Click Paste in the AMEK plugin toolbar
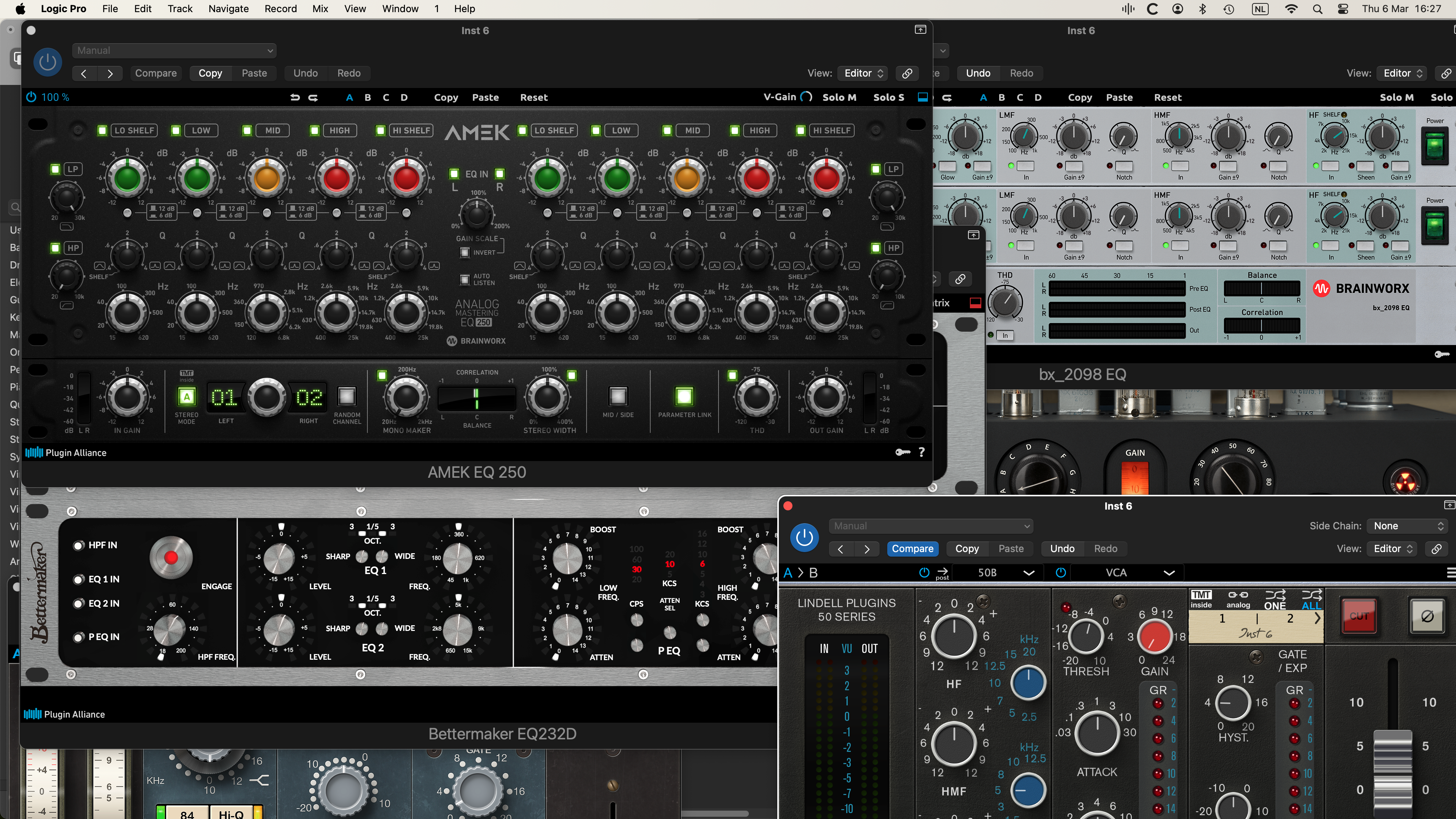Viewport: 1456px width, 819px height. pyautogui.click(x=485, y=97)
